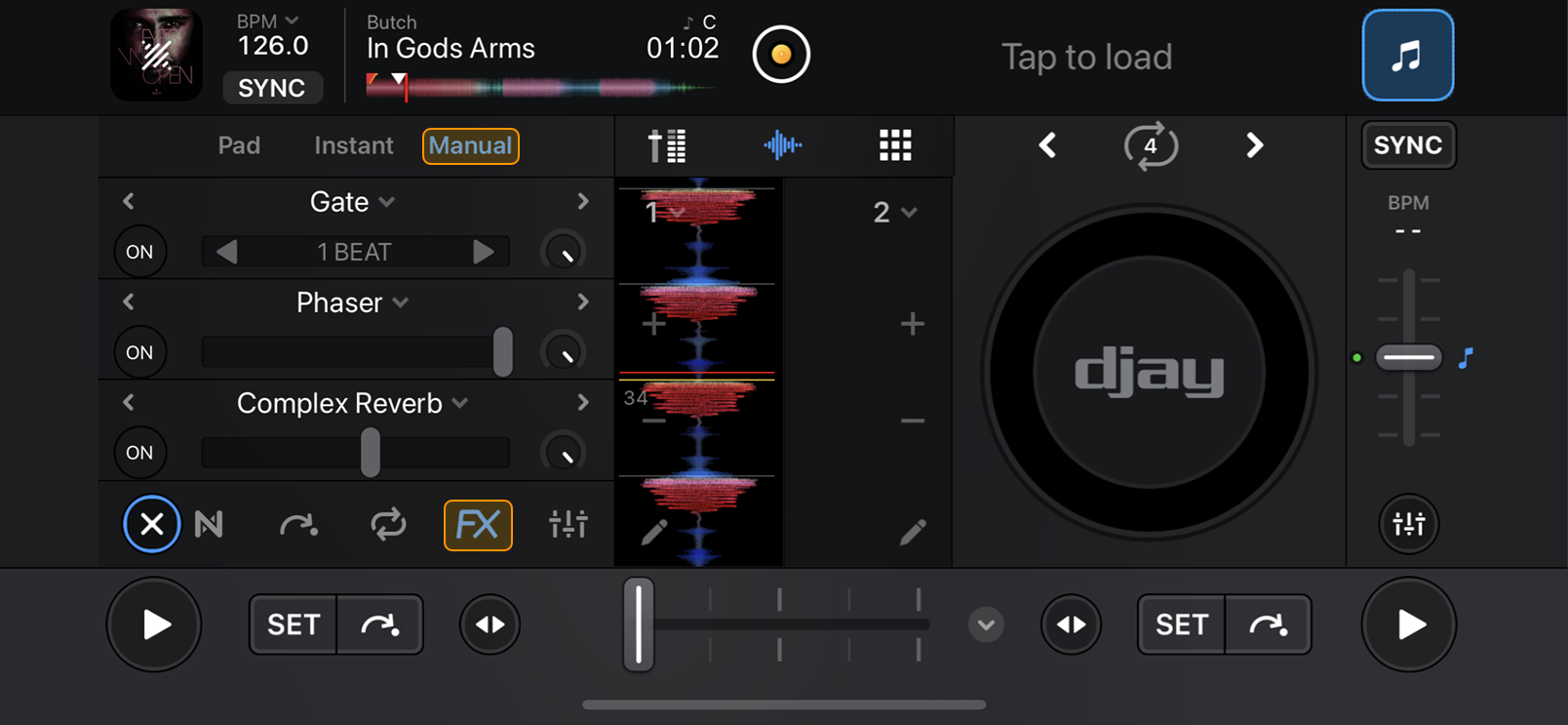
Task: Open the Phaser effect dropdown
Action: coord(352,302)
